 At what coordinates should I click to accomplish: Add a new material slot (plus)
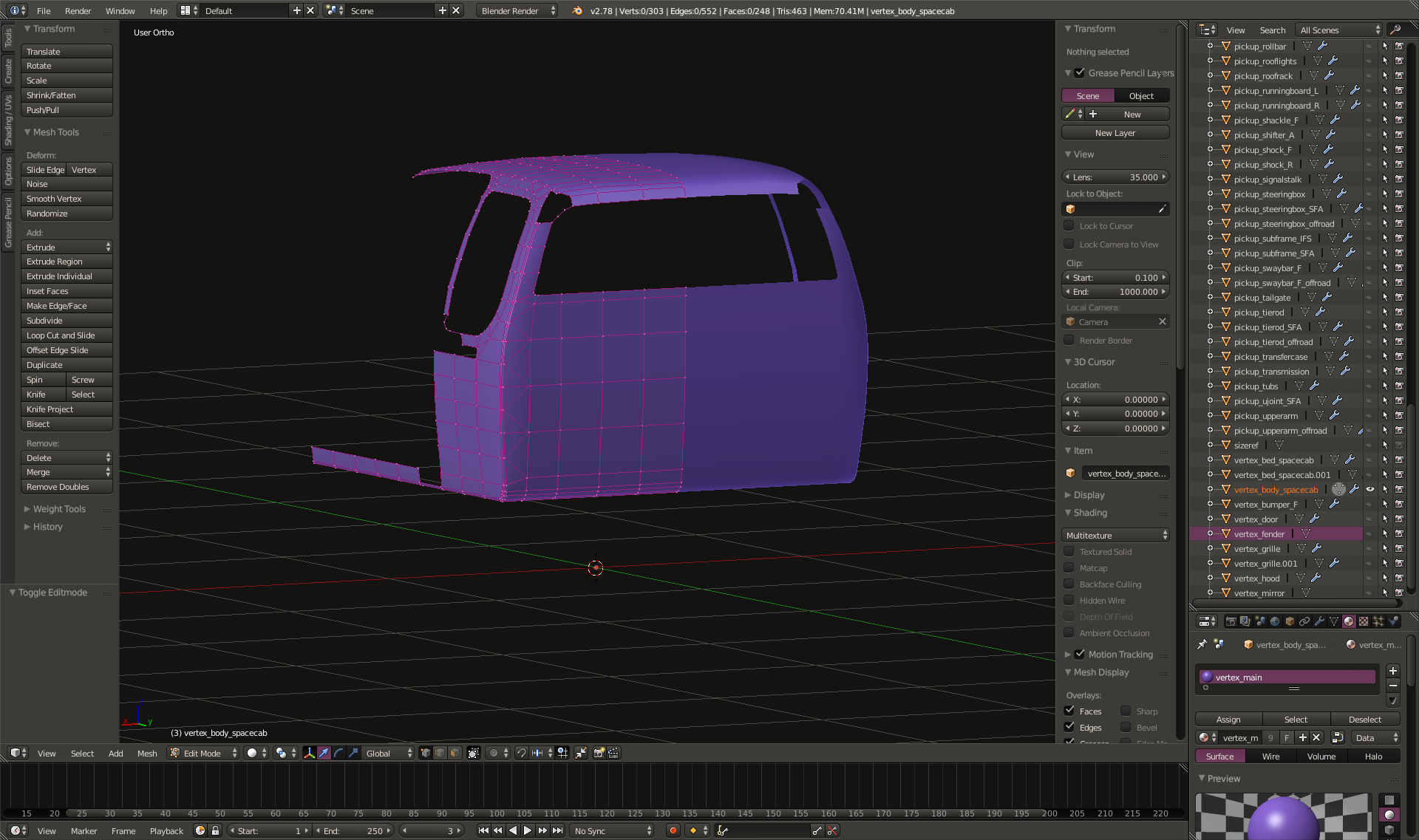pos(1393,671)
